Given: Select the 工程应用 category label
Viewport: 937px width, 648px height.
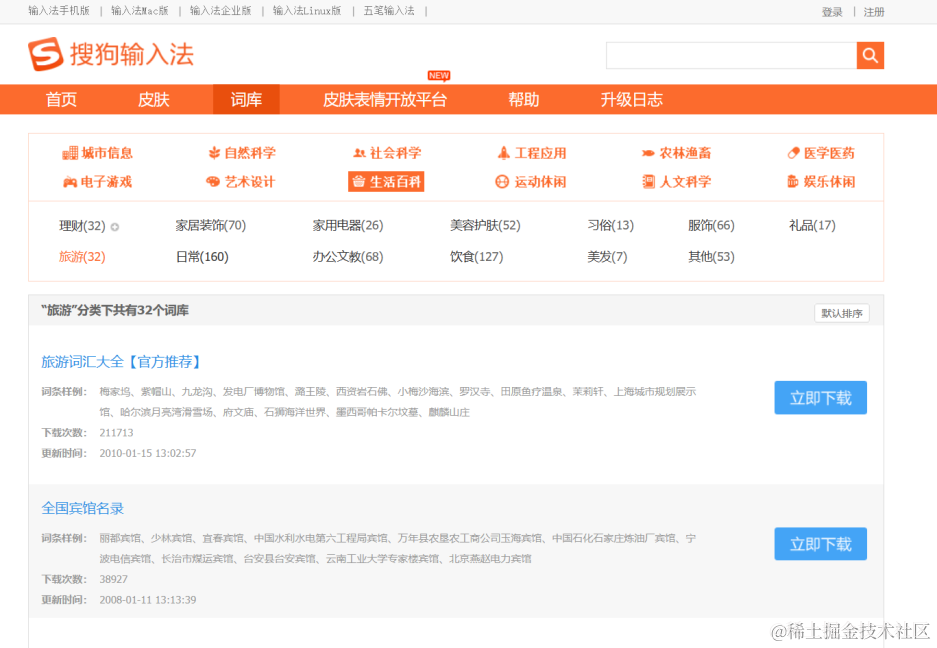Looking at the screenshot, I should pyautogui.click(x=540, y=153).
